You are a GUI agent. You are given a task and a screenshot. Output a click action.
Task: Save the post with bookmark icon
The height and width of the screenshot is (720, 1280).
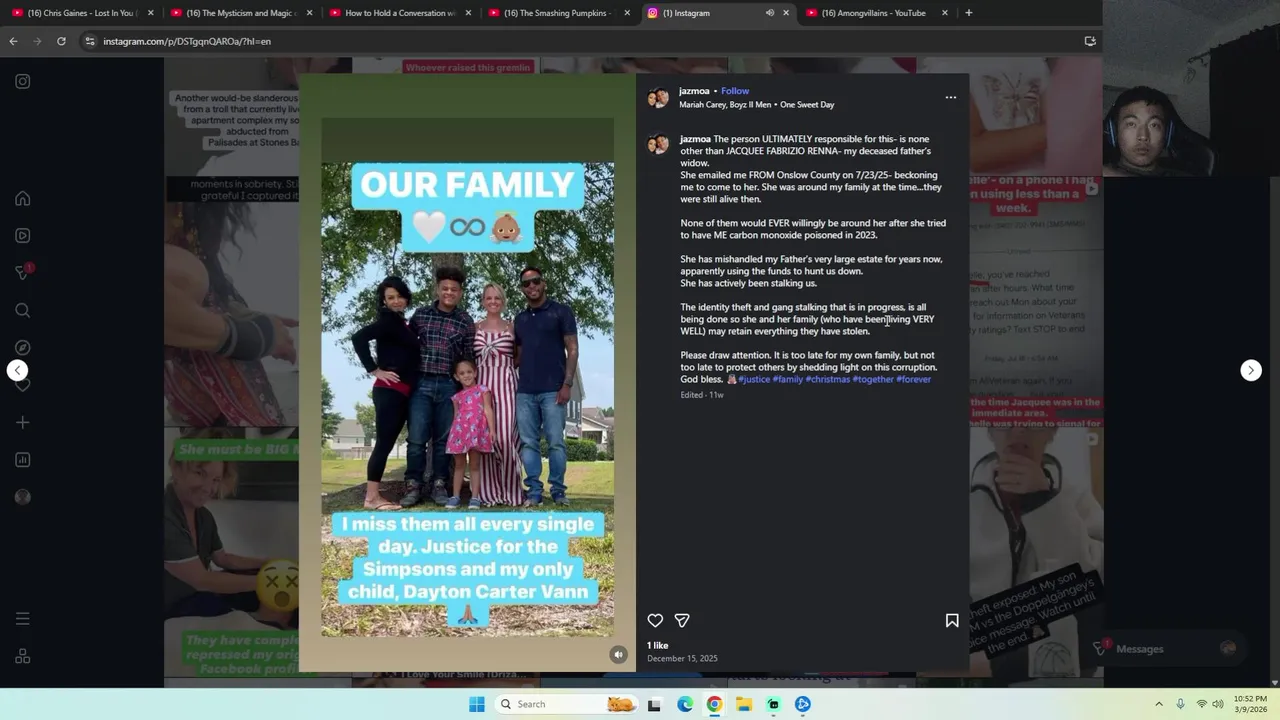tap(952, 621)
